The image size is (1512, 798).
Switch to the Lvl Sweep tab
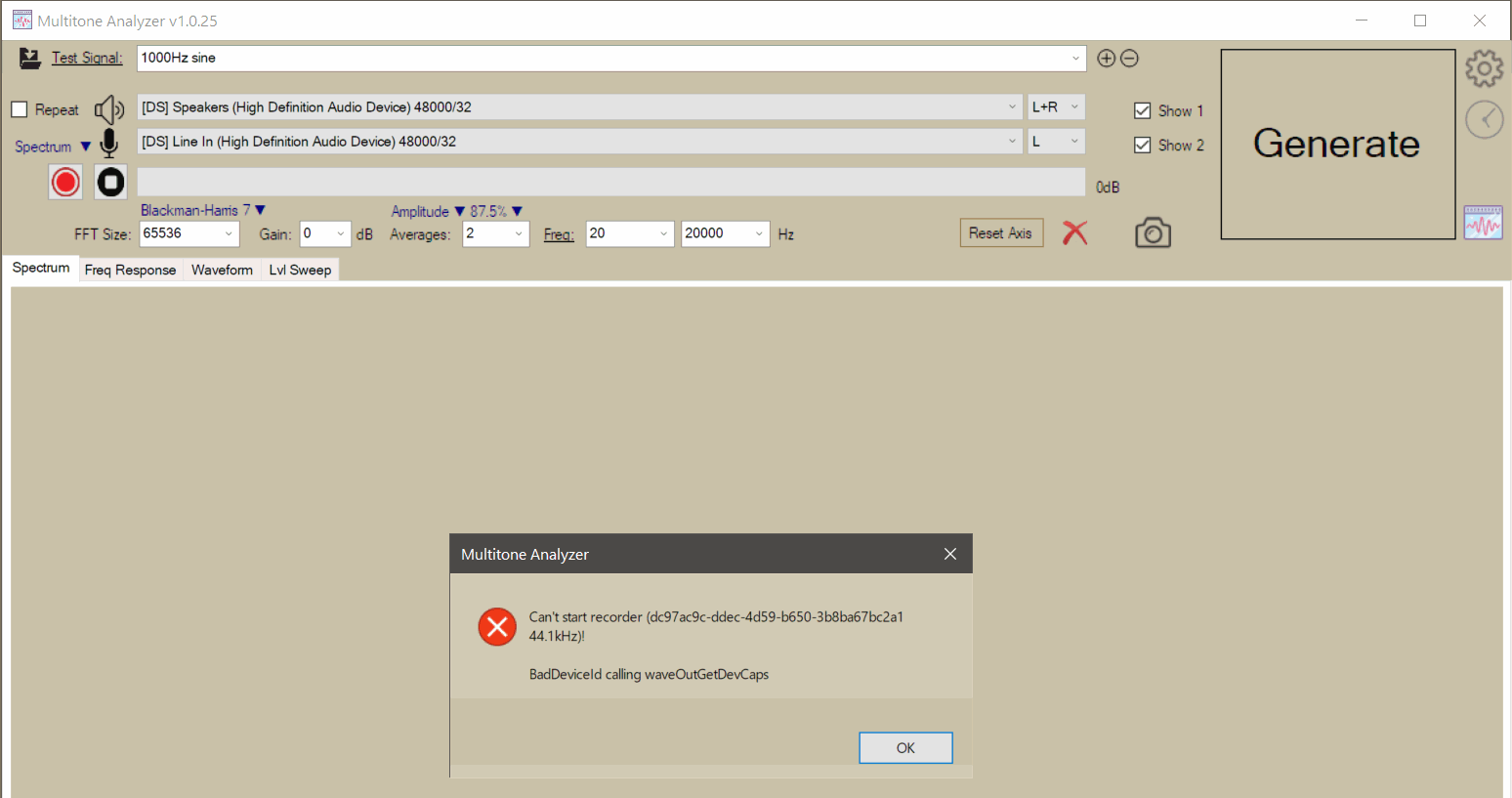[x=300, y=270]
